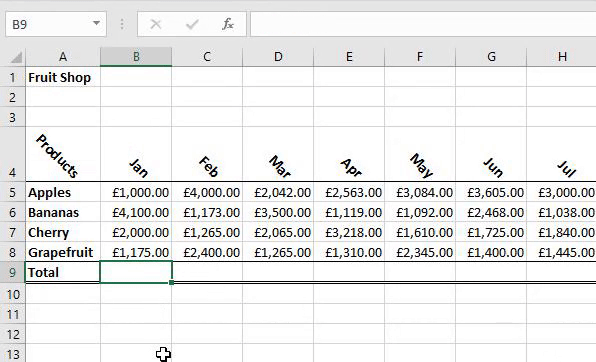Select Grapefruit May value £2,345.00
Image resolution: width=596 pixels, height=362 pixels.
tap(420, 252)
